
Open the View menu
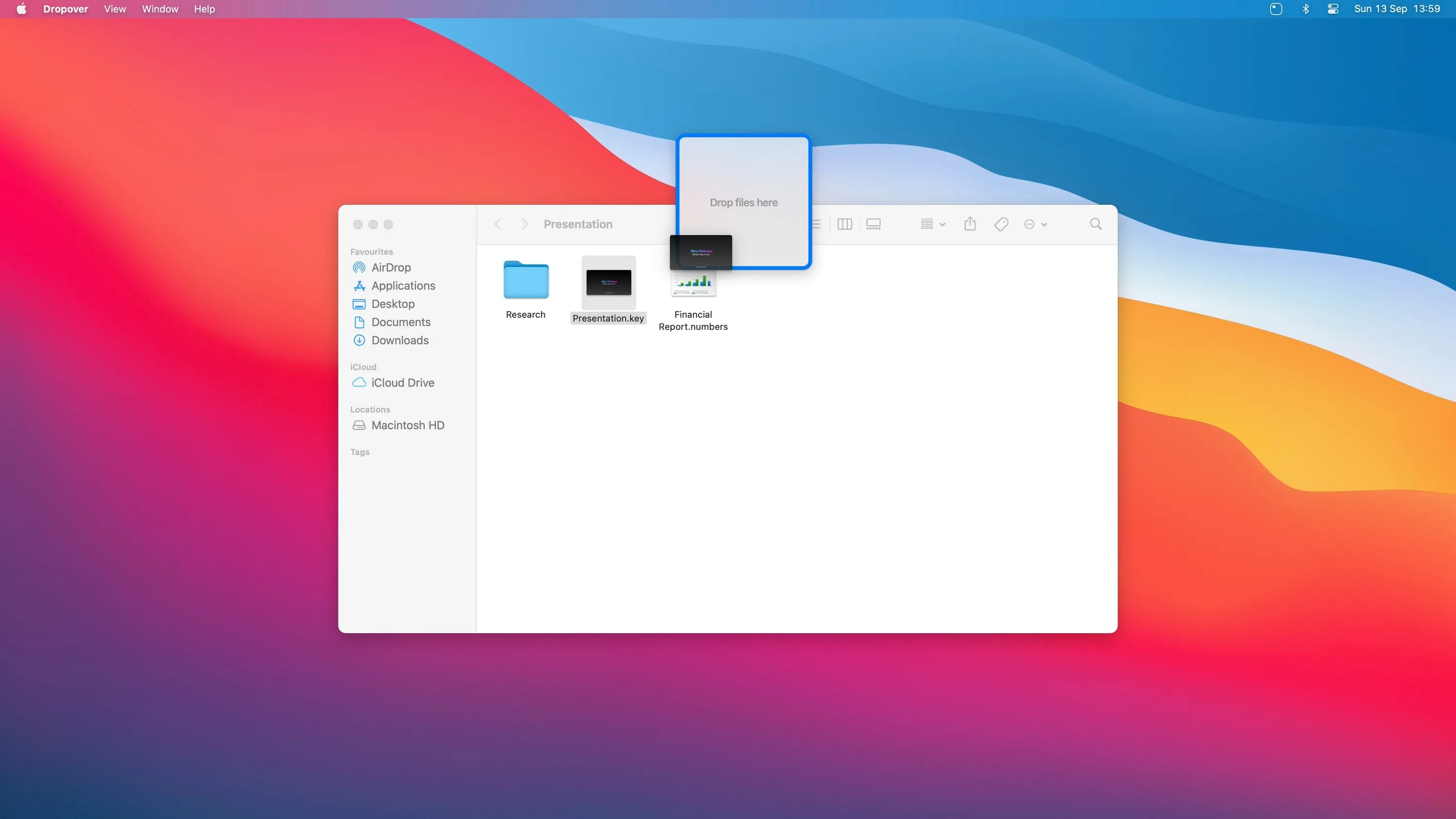pyautogui.click(x=115, y=9)
